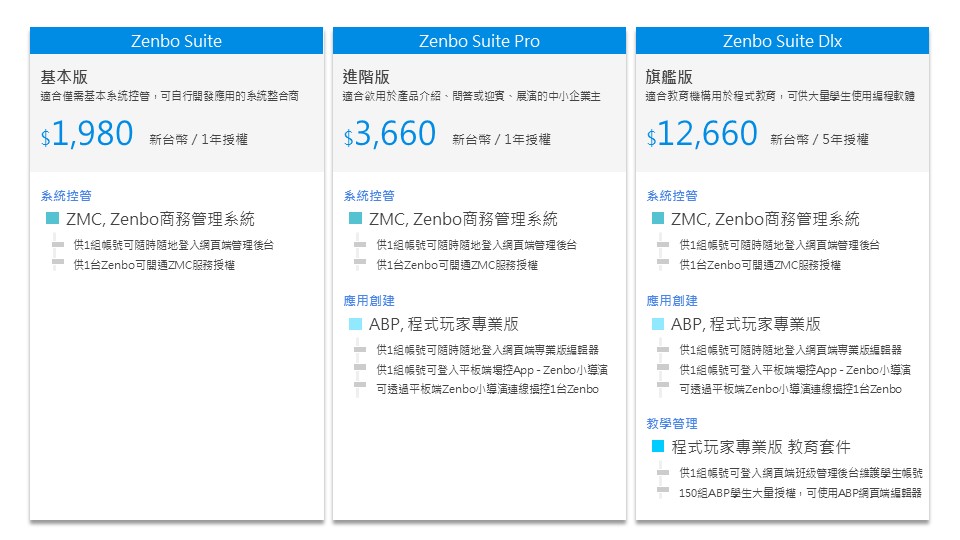Click the 應用創建 heading in Suite Pro card
Screen dimensions: 960x540
tap(369, 301)
